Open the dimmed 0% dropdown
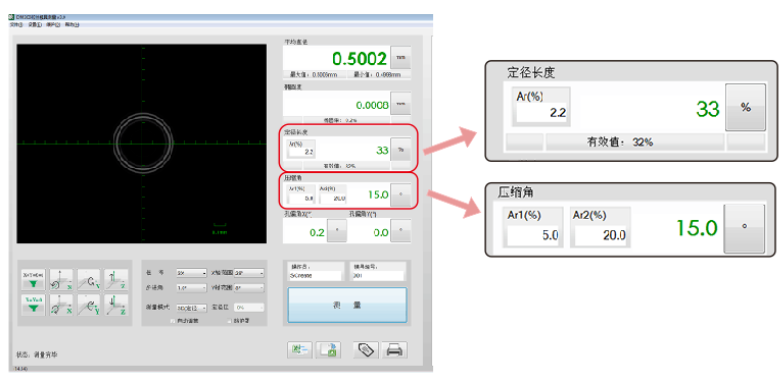This screenshot has height=377, width=783. 249,308
